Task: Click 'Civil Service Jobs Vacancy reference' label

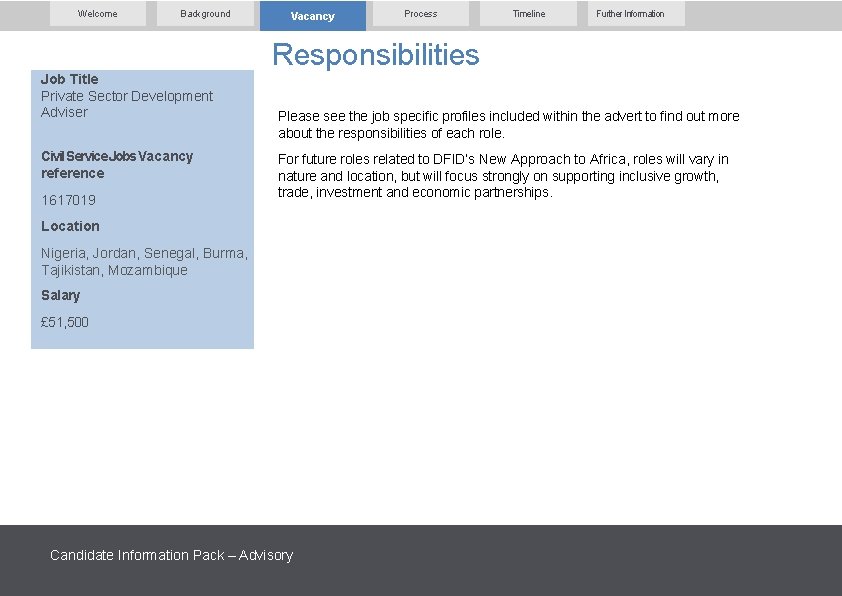Action: click(x=117, y=165)
